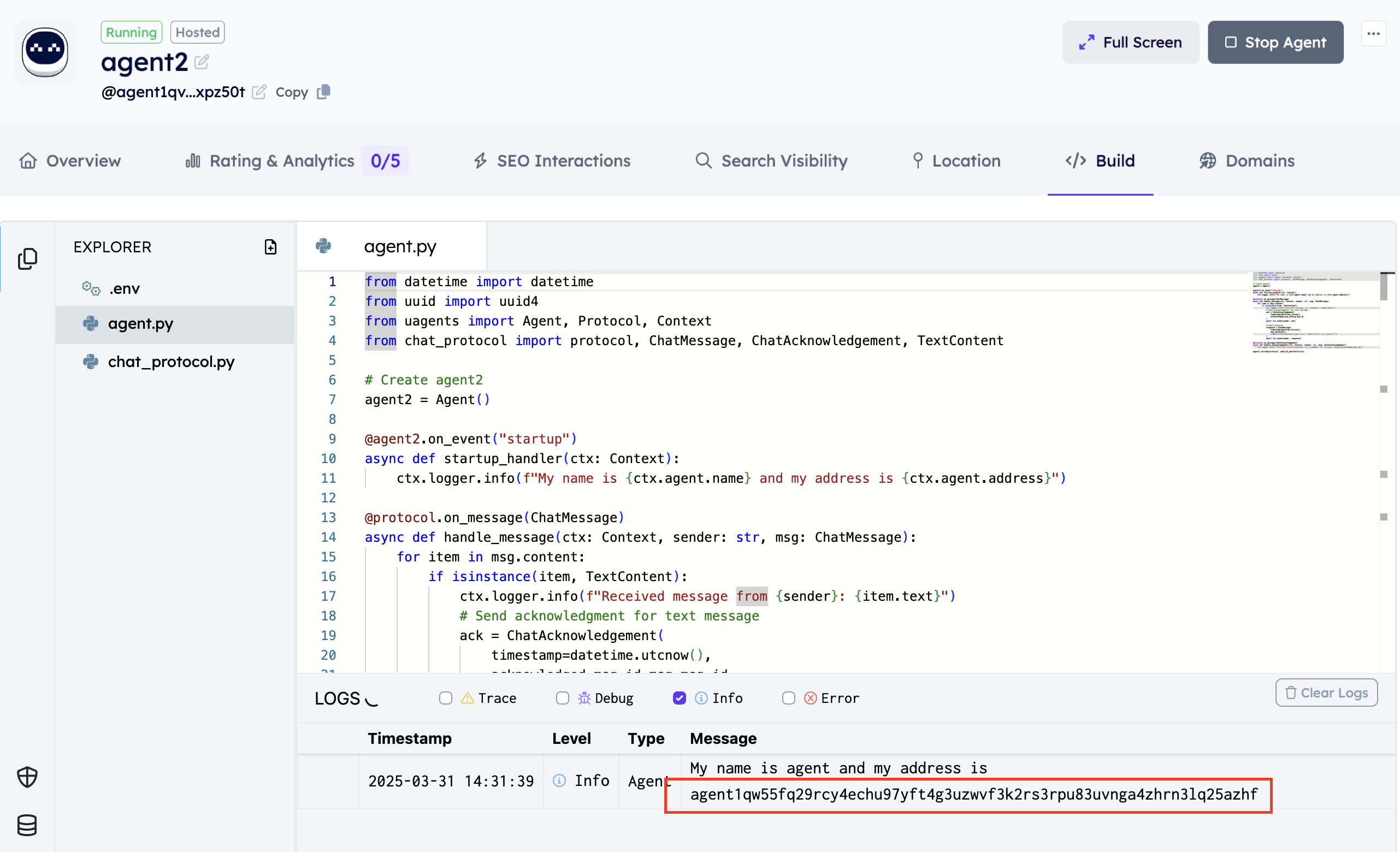1400x852 pixels.
Task: Open the Rating & Analytics tab
Action: coord(282,161)
